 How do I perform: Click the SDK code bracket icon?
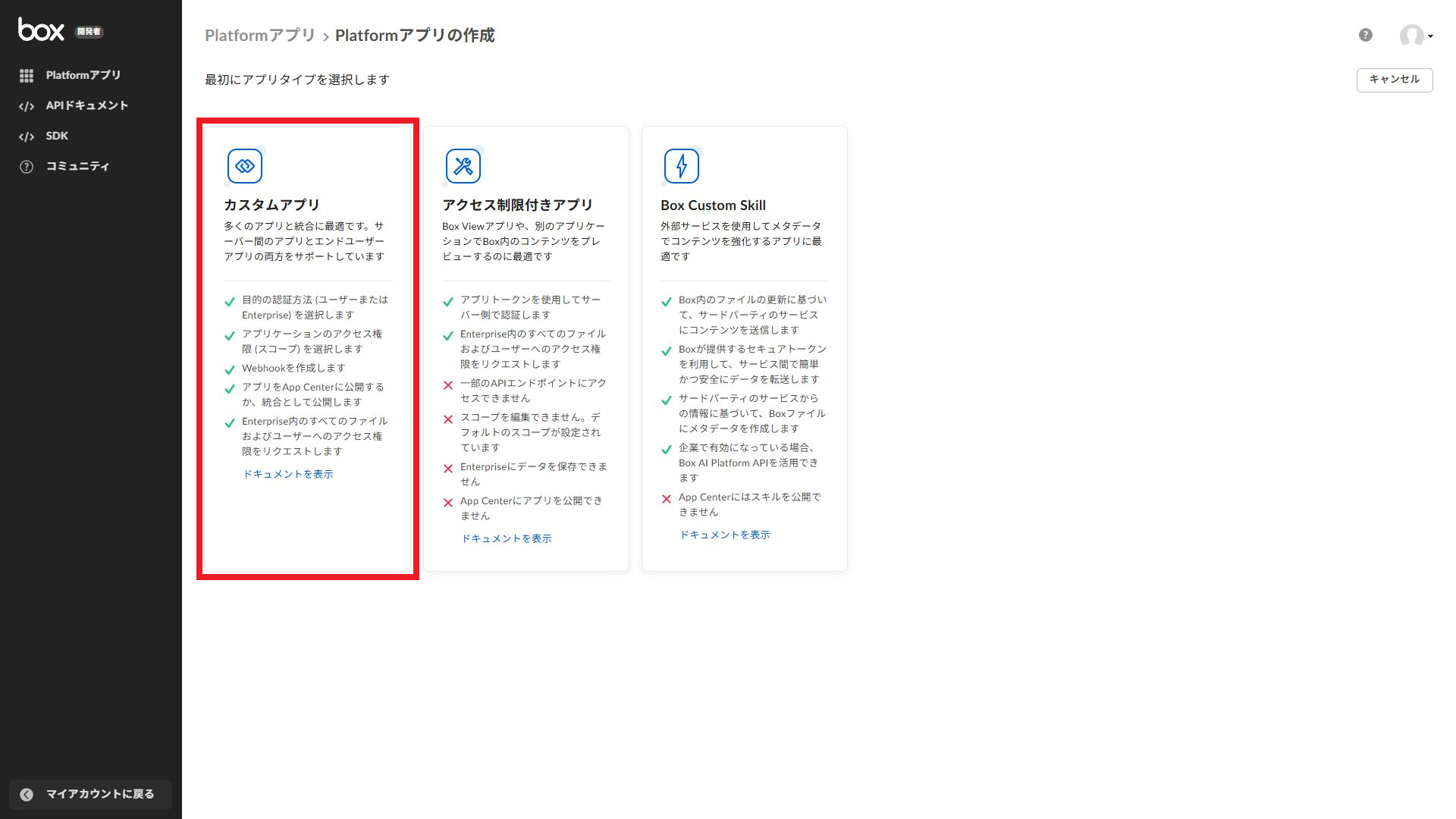click(x=27, y=136)
